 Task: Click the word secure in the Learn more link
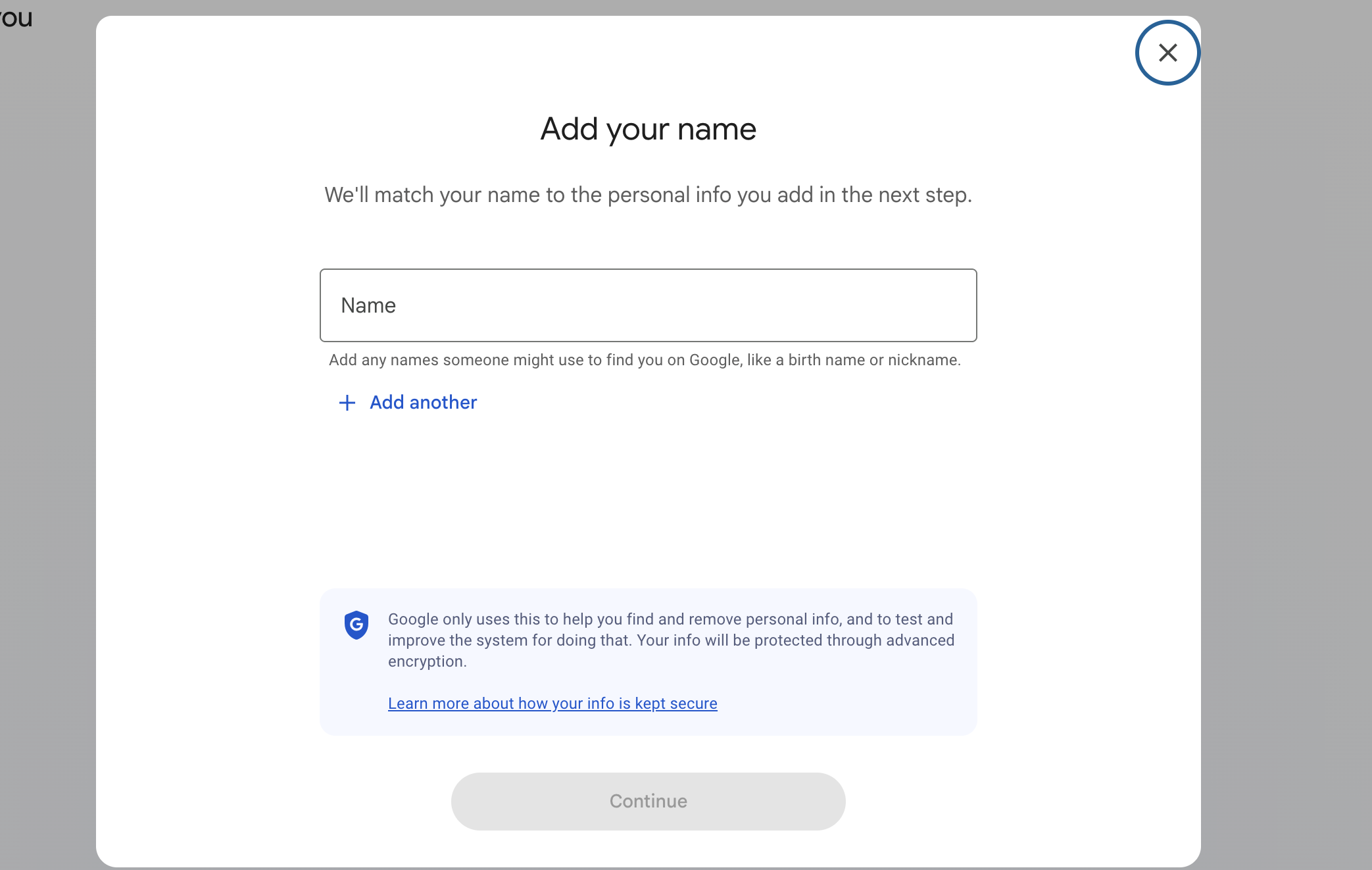pyautogui.click(x=693, y=704)
